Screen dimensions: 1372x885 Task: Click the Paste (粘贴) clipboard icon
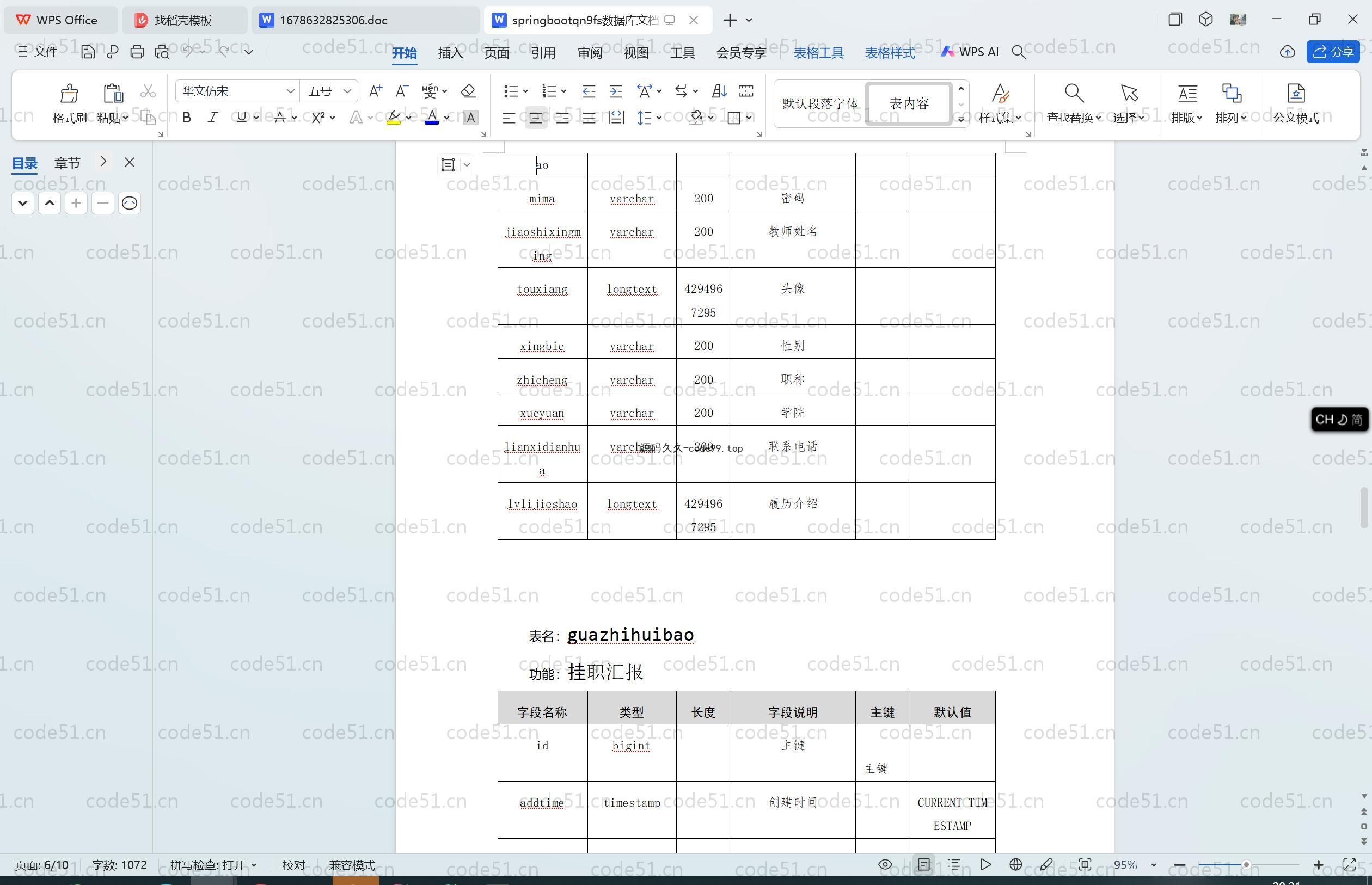113,93
